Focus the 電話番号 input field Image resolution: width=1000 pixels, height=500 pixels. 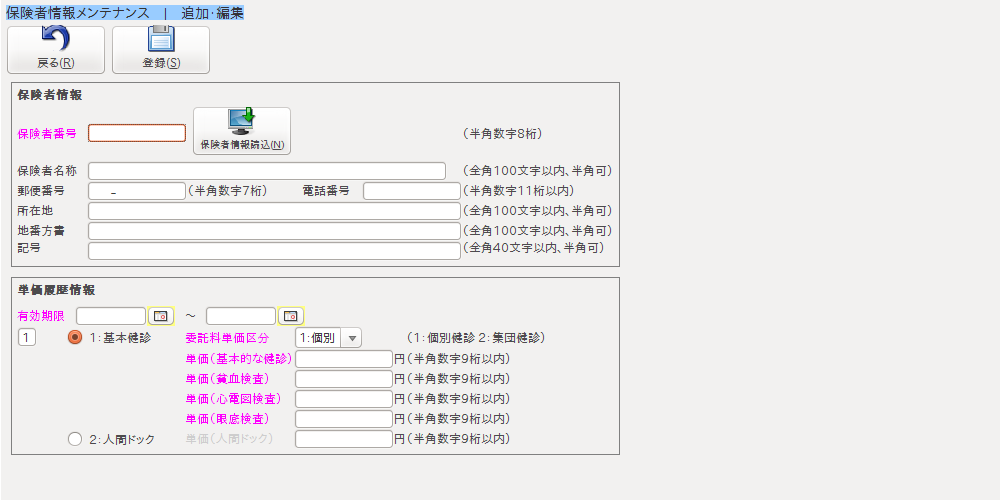click(x=411, y=191)
